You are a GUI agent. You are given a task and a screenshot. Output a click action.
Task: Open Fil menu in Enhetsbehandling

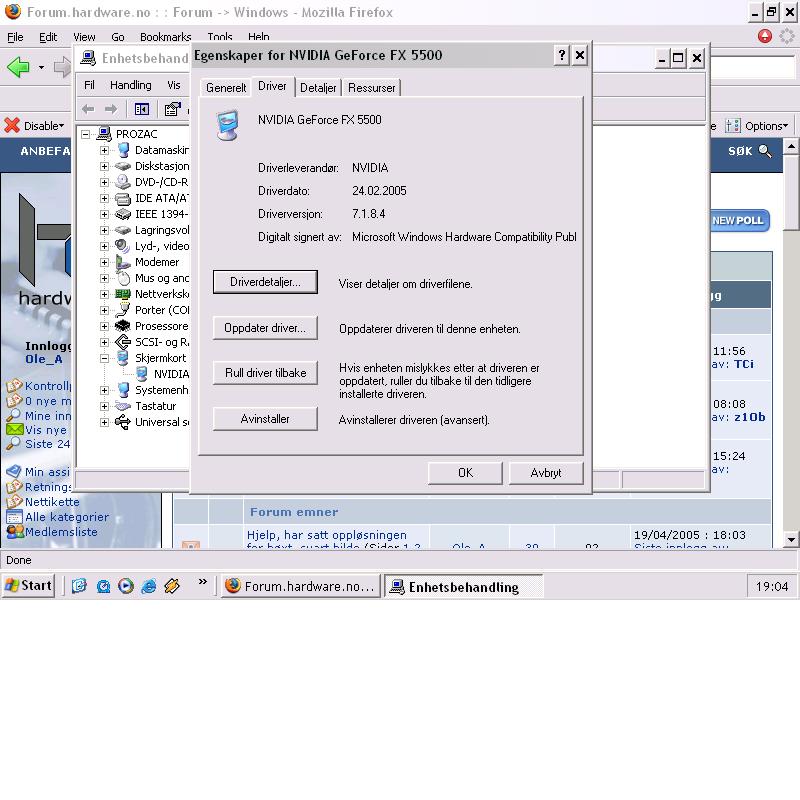89,85
